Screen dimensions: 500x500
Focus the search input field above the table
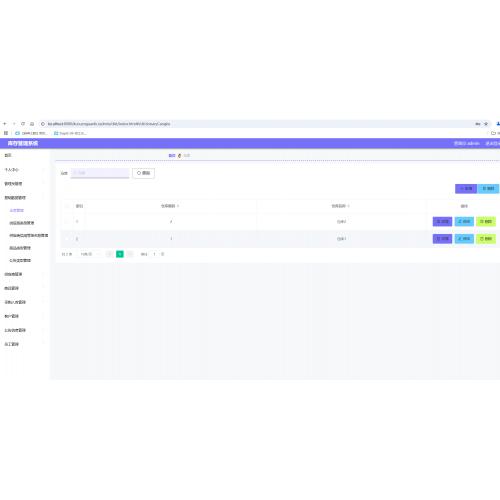[x=100, y=173]
